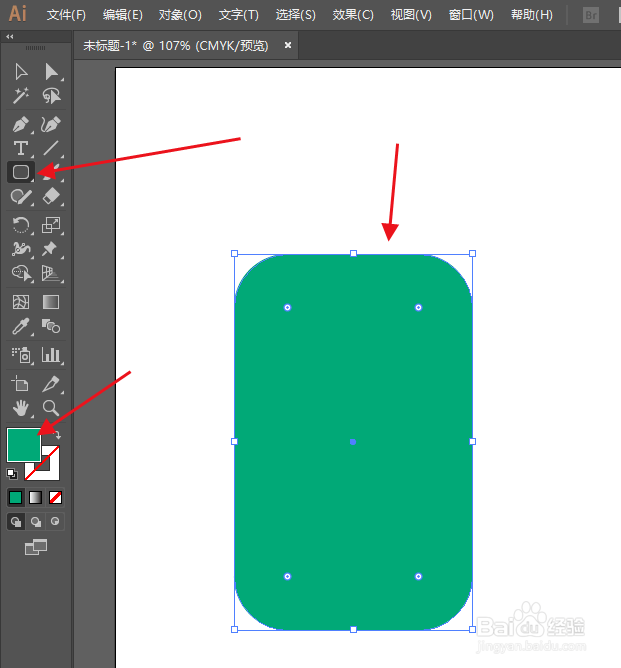Open the 对象(O) menu
The height and width of the screenshot is (668, 621).
click(x=180, y=15)
